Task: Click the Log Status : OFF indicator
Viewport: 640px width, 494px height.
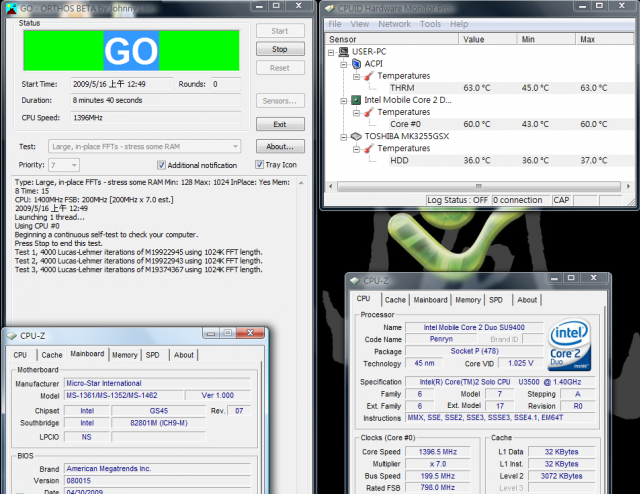Action: pos(458,200)
